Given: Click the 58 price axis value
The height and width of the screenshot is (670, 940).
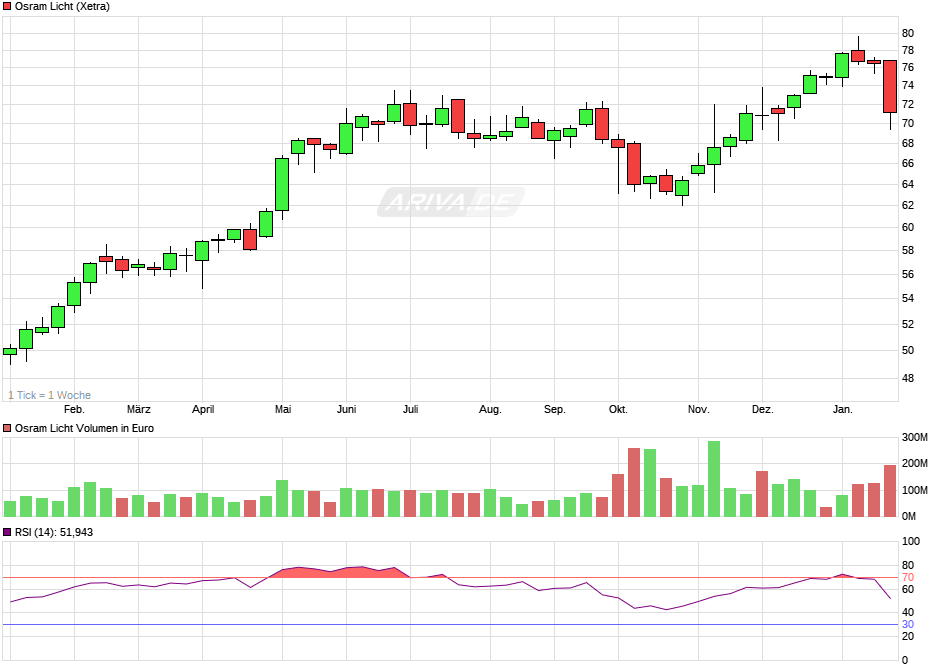Looking at the screenshot, I should [908, 251].
